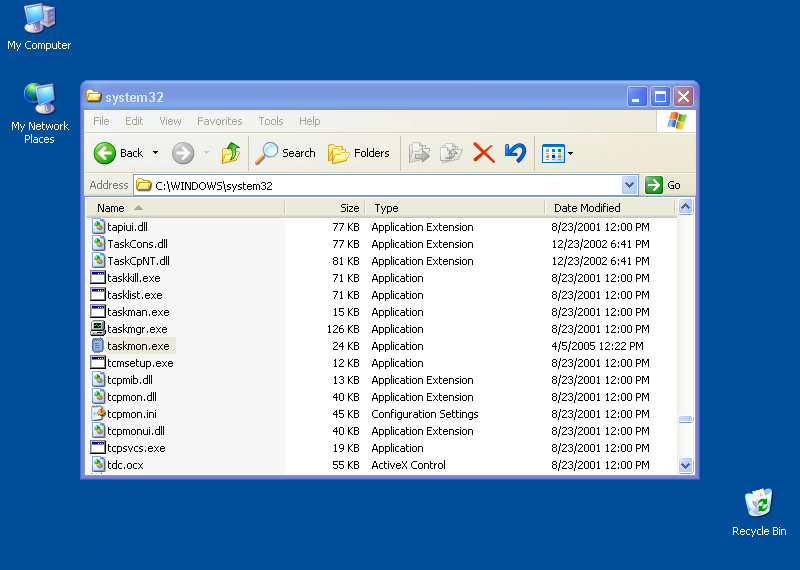The height and width of the screenshot is (570, 800).
Task: Click the Configuration Settings type cell
Action: 424,414
